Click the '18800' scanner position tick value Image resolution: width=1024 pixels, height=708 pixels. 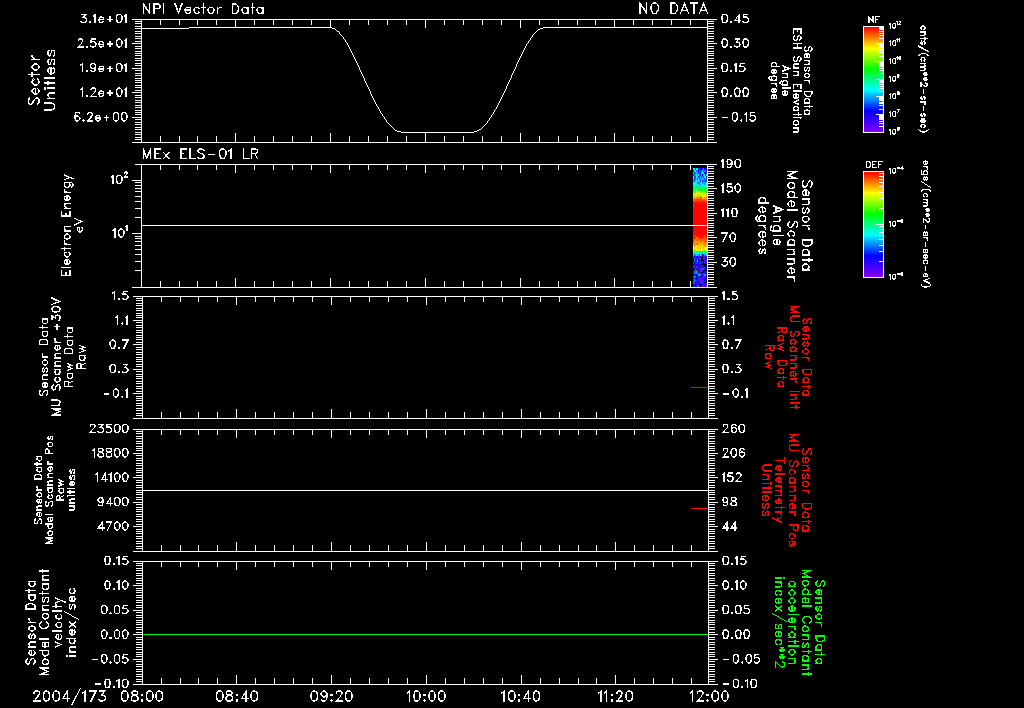[109, 453]
